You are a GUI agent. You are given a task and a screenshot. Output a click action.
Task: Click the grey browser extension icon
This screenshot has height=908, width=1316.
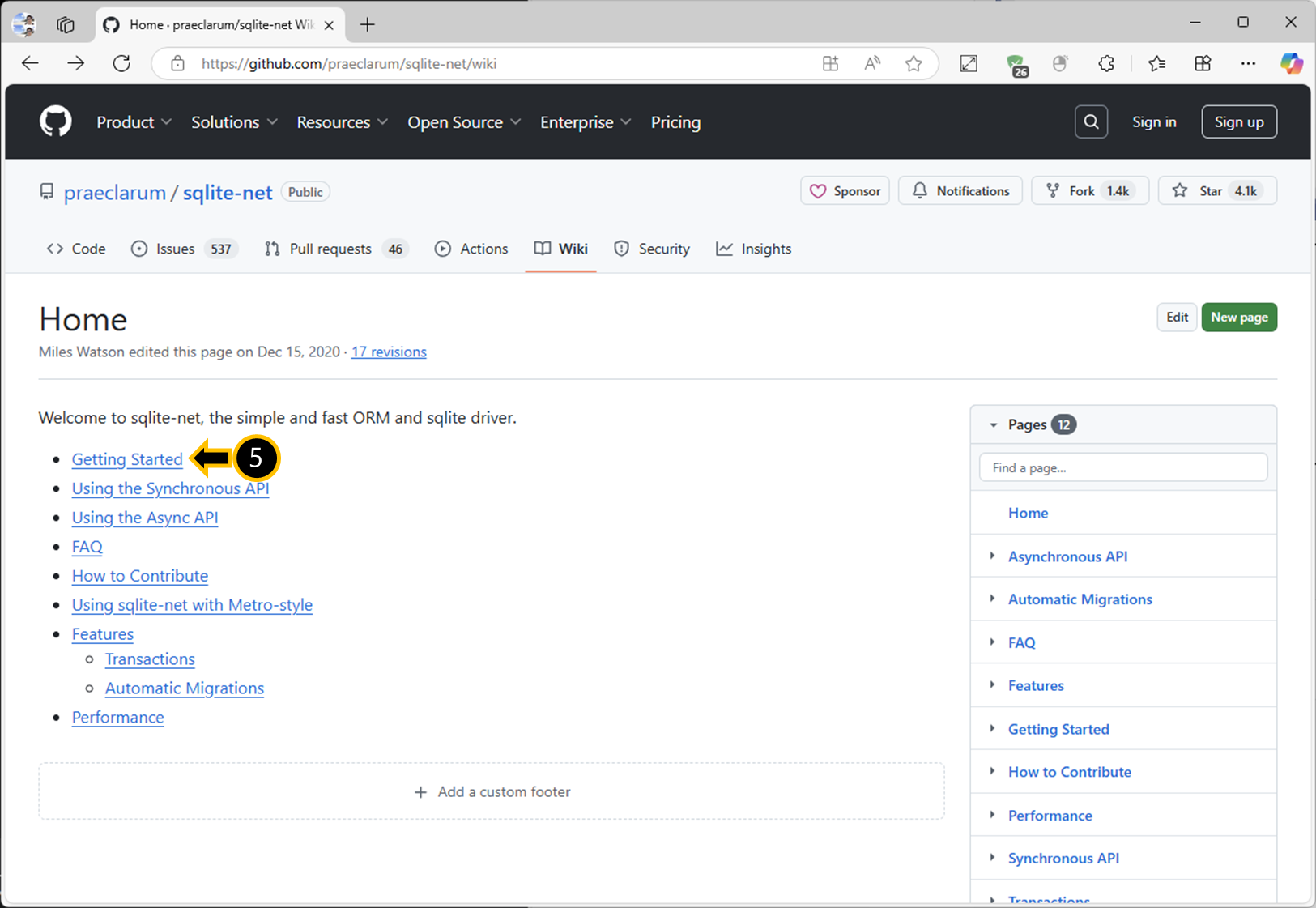point(1060,63)
